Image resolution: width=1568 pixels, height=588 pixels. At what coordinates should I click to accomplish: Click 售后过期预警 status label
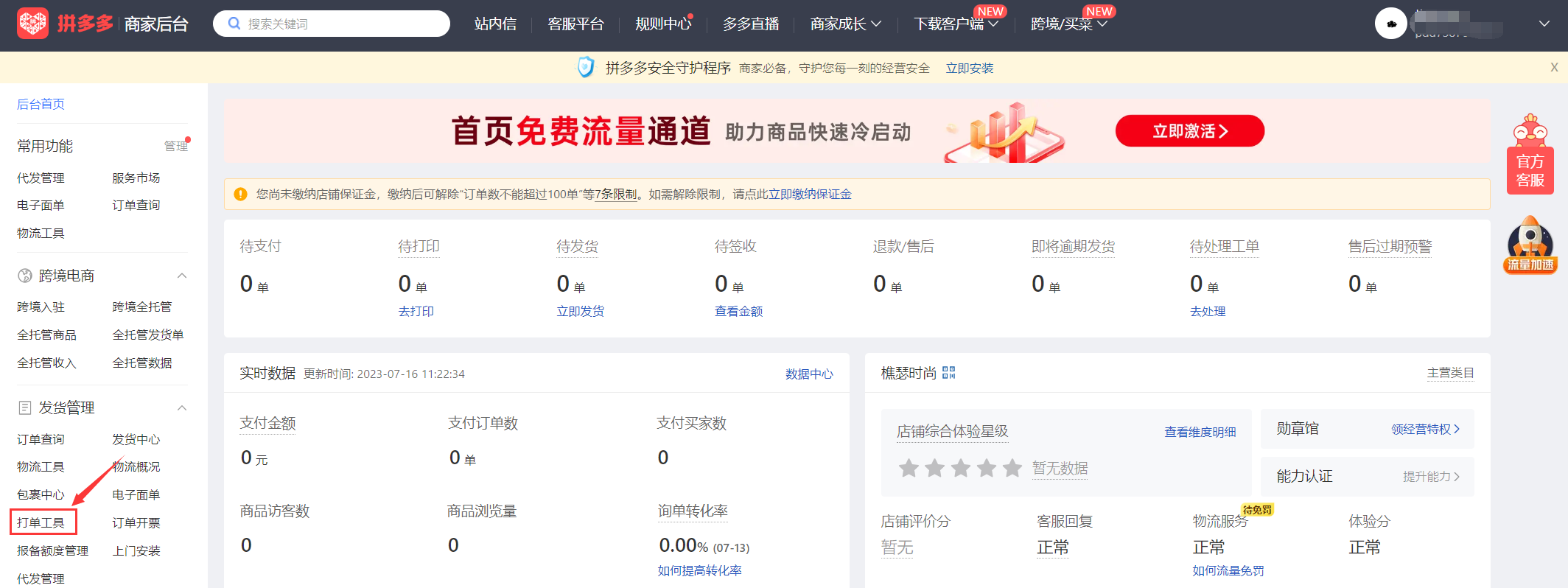coord(1390,246)
